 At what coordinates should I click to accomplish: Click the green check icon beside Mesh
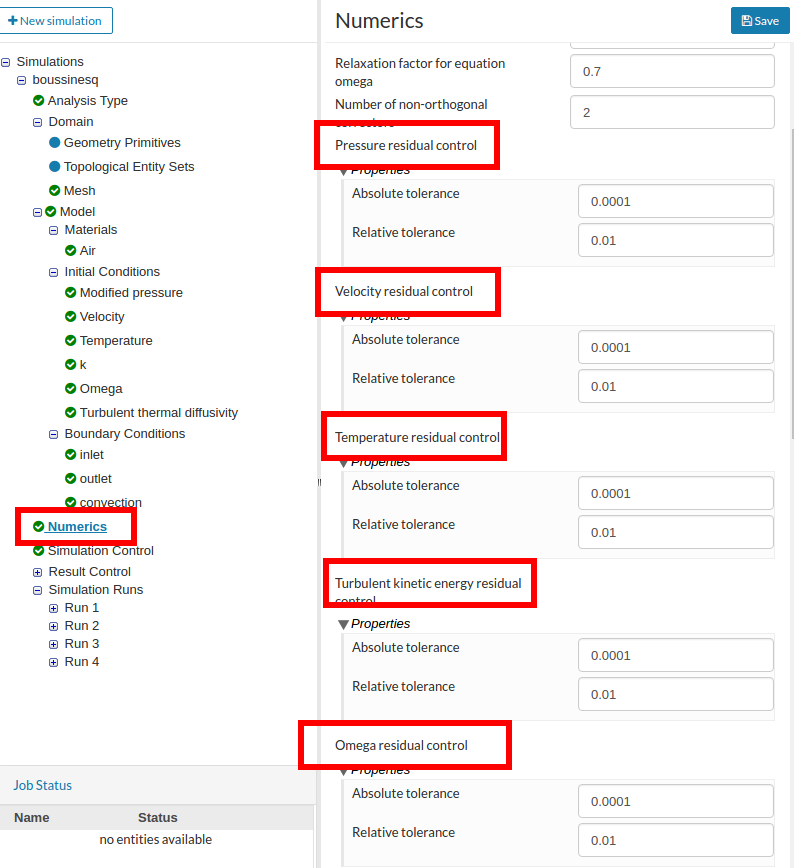[54, 191]
